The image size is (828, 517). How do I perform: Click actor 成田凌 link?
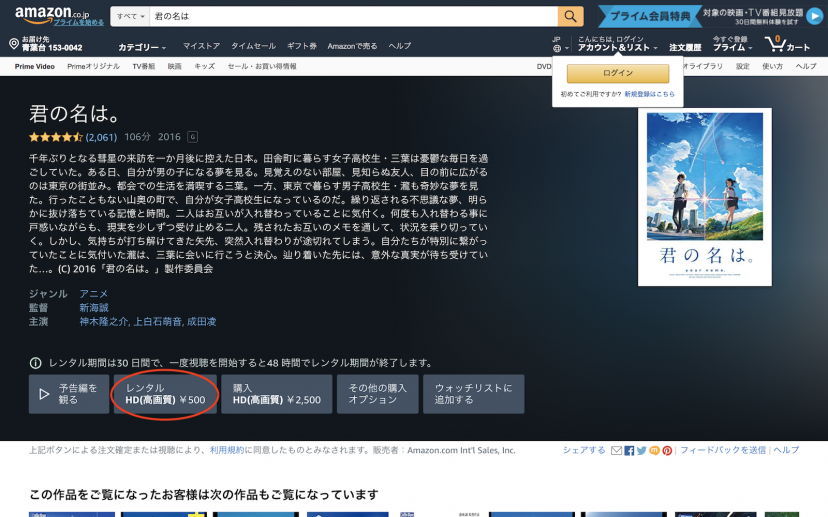[x=202, y=321]
